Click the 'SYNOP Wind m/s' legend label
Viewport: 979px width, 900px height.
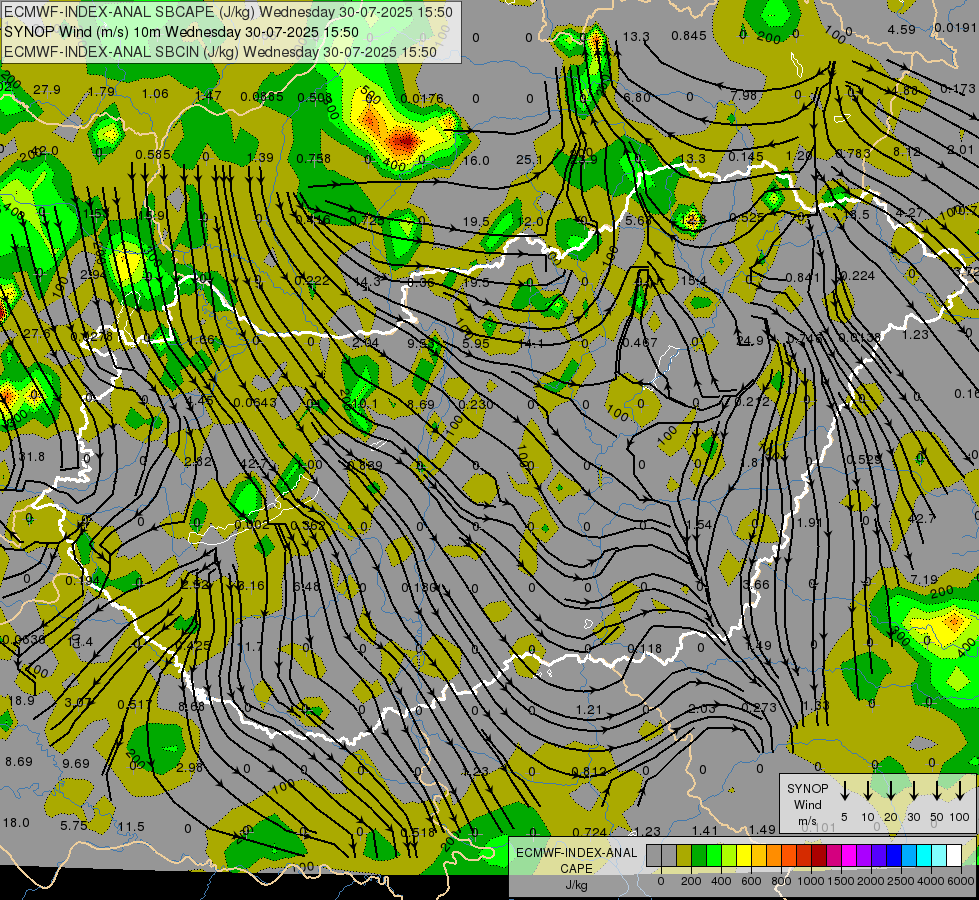(807, 804)
